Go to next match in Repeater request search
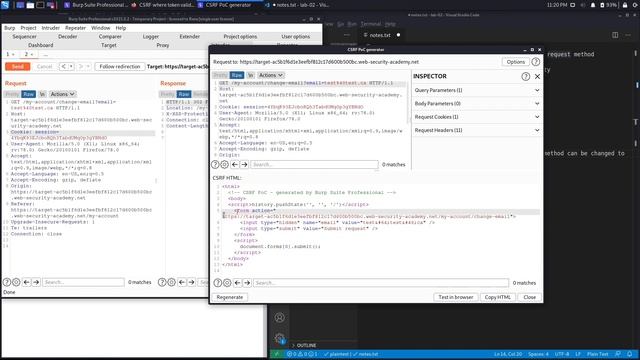Screen dimensions: 640x360 [36, 282]
